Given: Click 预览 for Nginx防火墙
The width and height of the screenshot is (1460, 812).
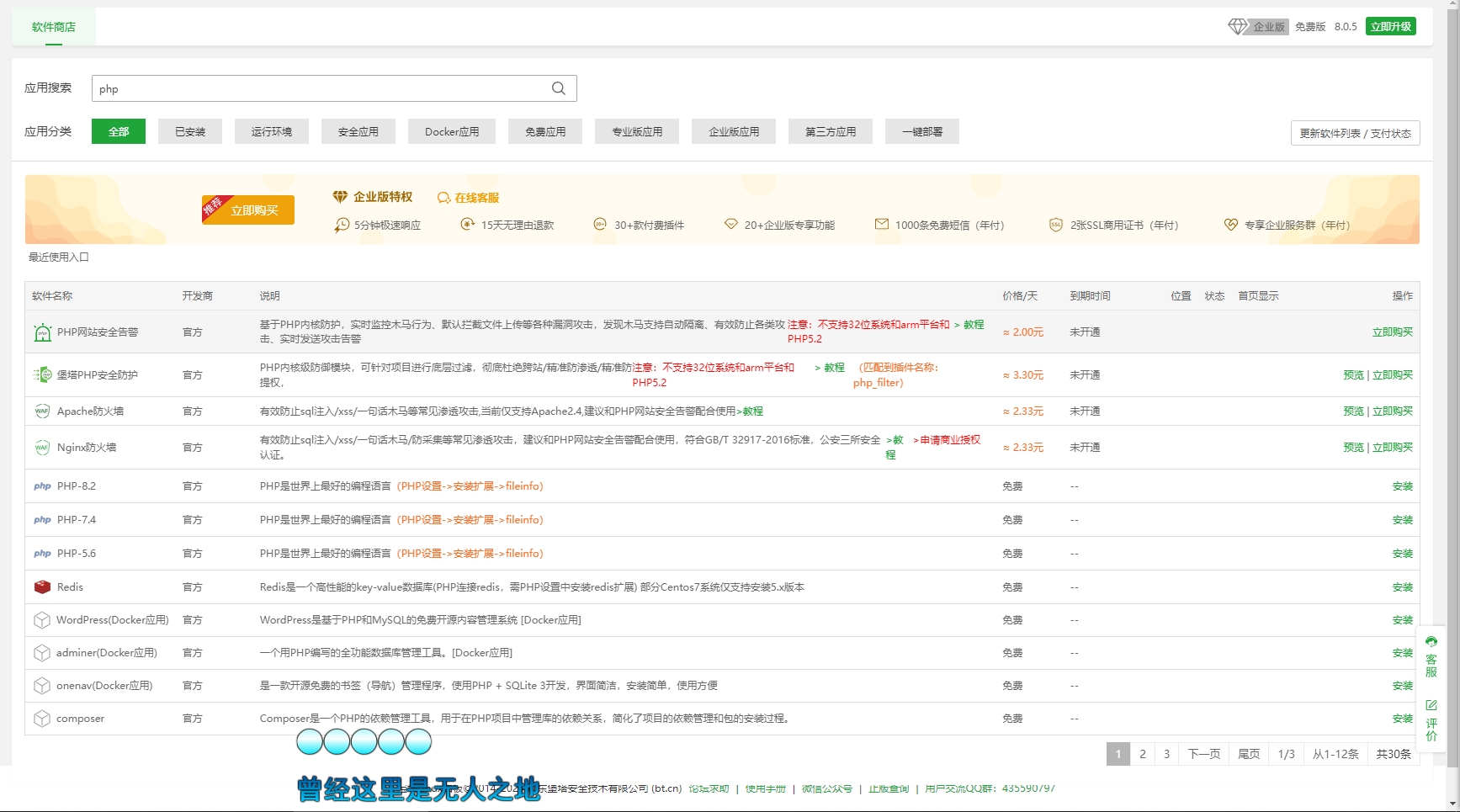Looking at the screenshot, I should coord(1353,448).
